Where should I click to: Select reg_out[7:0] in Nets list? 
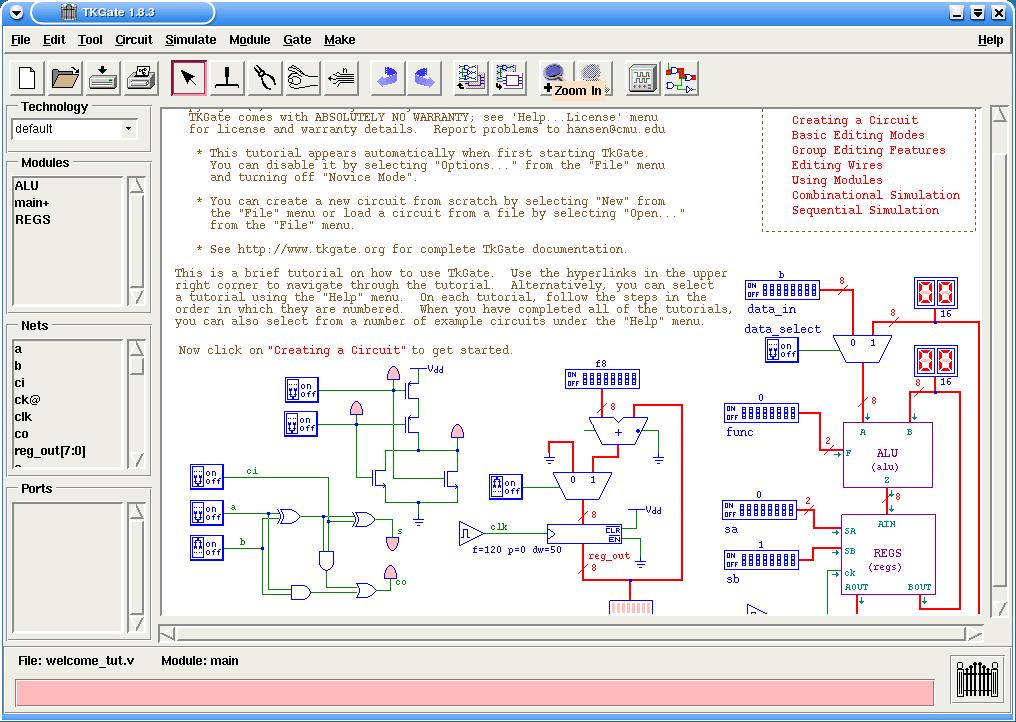tap(50, 450)
